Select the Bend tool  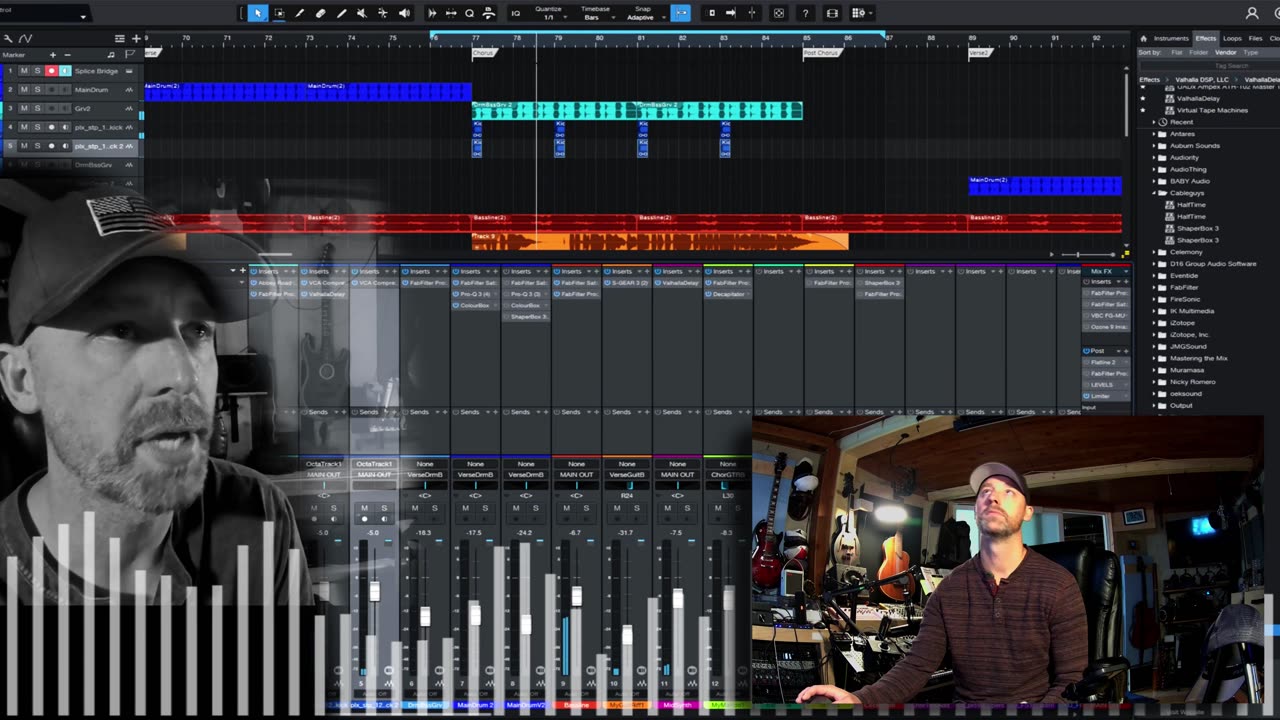click(x=383, y=13)
